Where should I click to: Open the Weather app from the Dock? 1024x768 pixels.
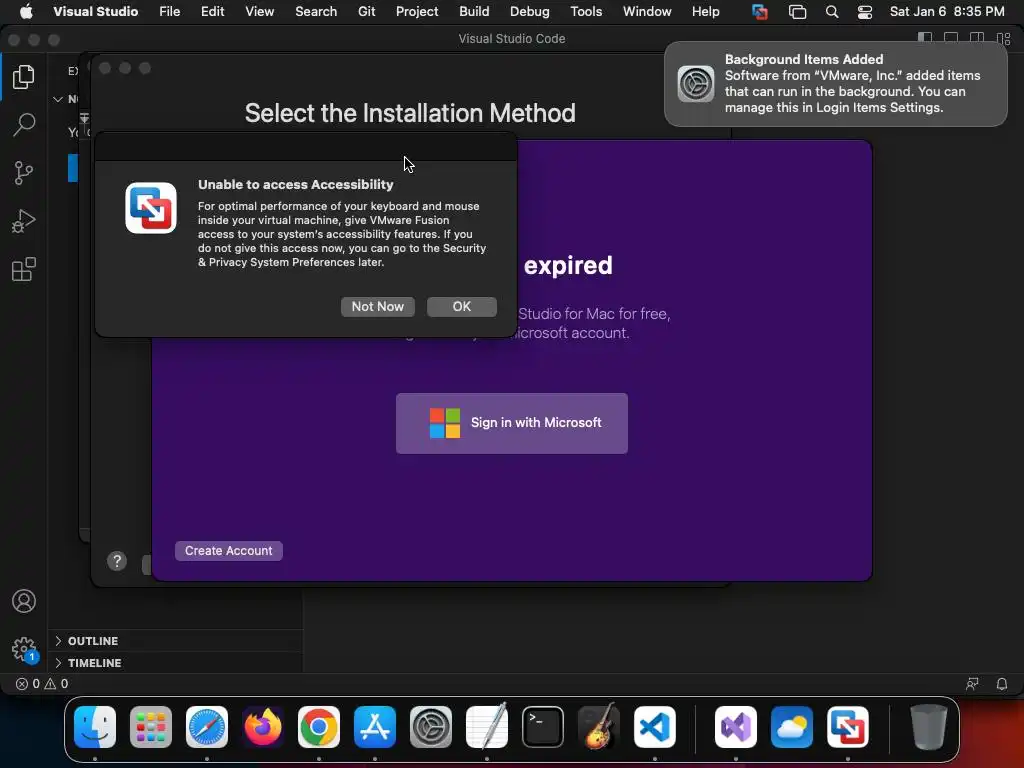click(792, 727)
